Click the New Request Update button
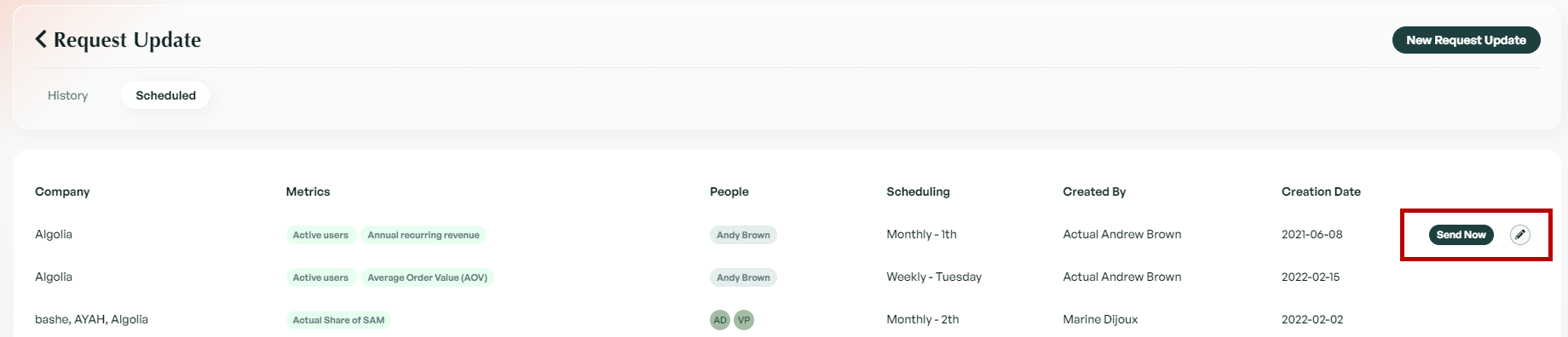Image resolution: width=1568 pixels, height=337 pixels. coord(1466,40)
